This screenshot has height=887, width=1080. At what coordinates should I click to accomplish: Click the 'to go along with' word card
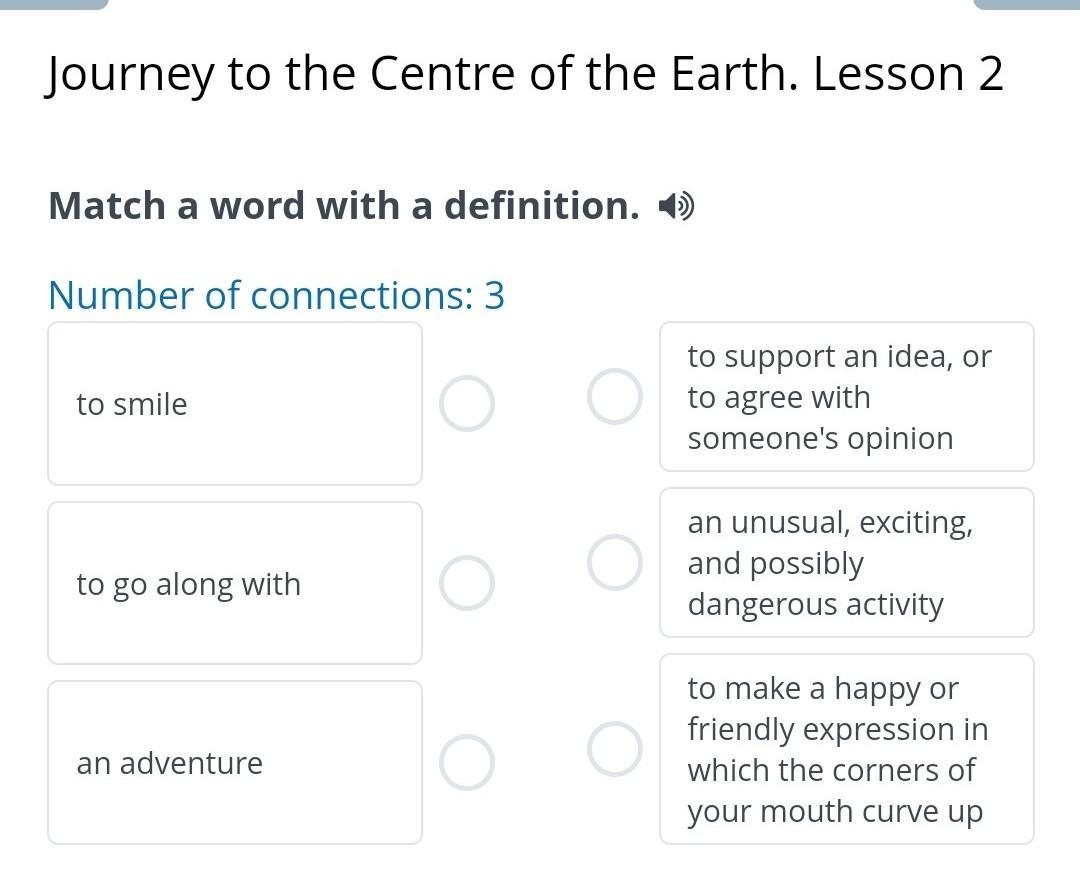click(x=235, y=583)
